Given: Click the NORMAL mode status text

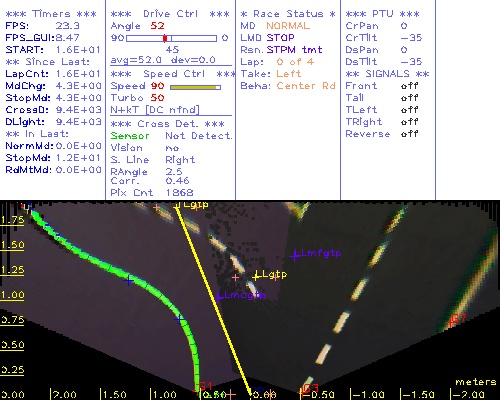Looking at the screenshot, I should click(x=288, y=26).
